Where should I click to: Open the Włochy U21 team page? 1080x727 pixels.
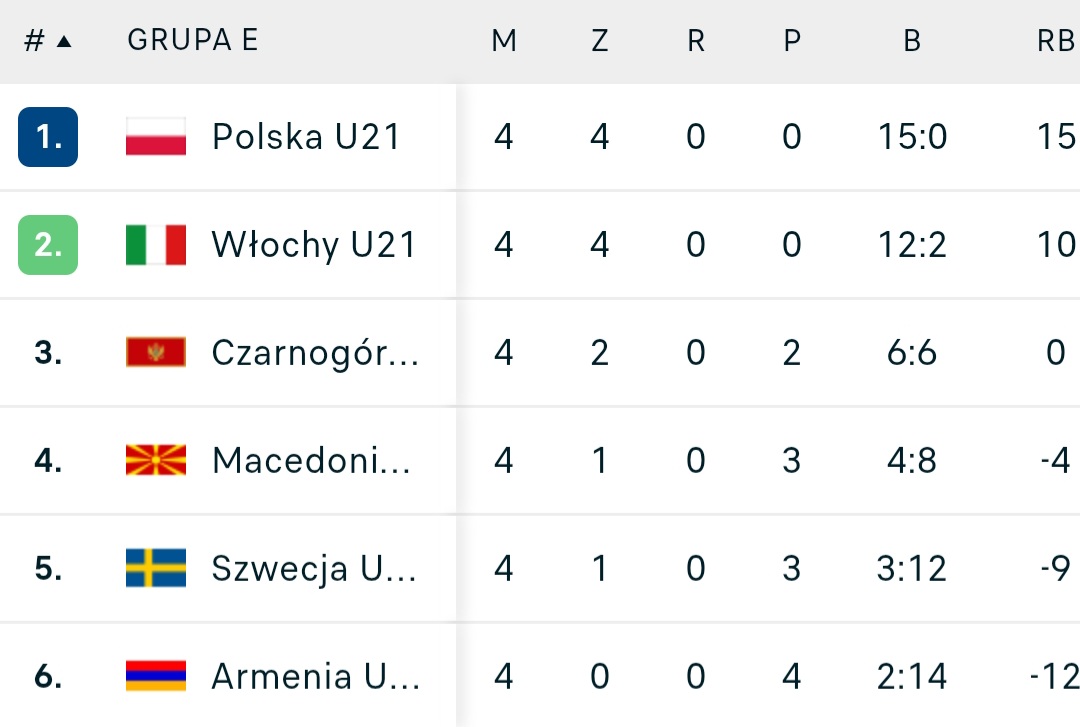point(314,245)
